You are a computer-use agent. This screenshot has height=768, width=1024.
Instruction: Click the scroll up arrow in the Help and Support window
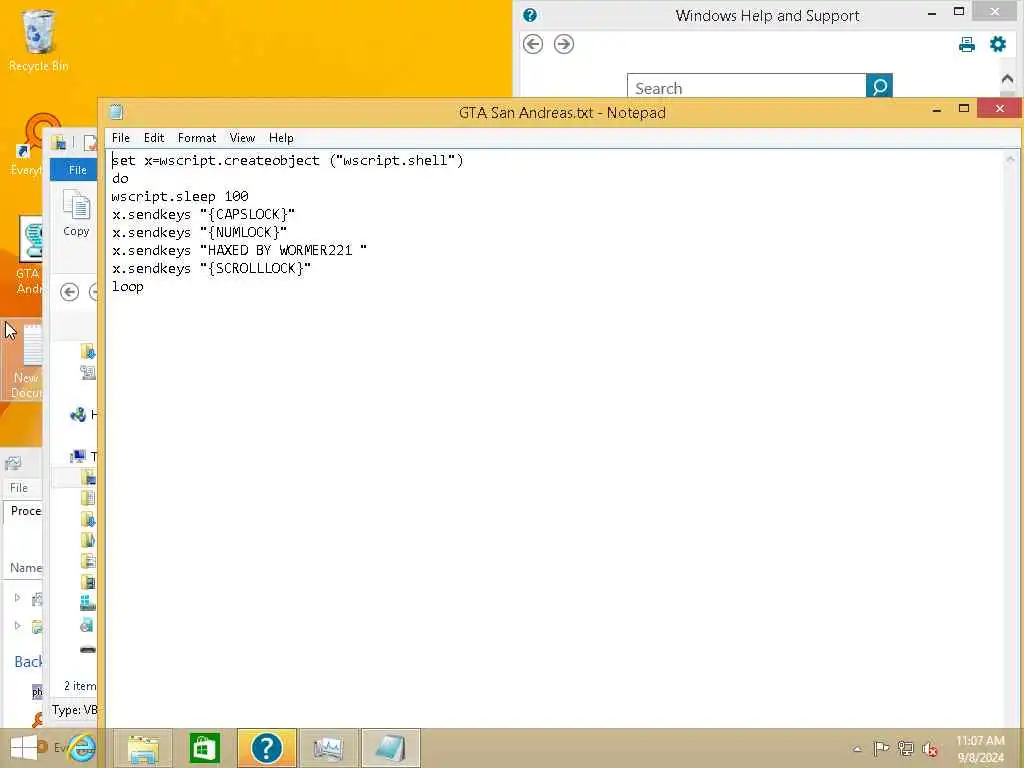click(x=1007, y=79)
